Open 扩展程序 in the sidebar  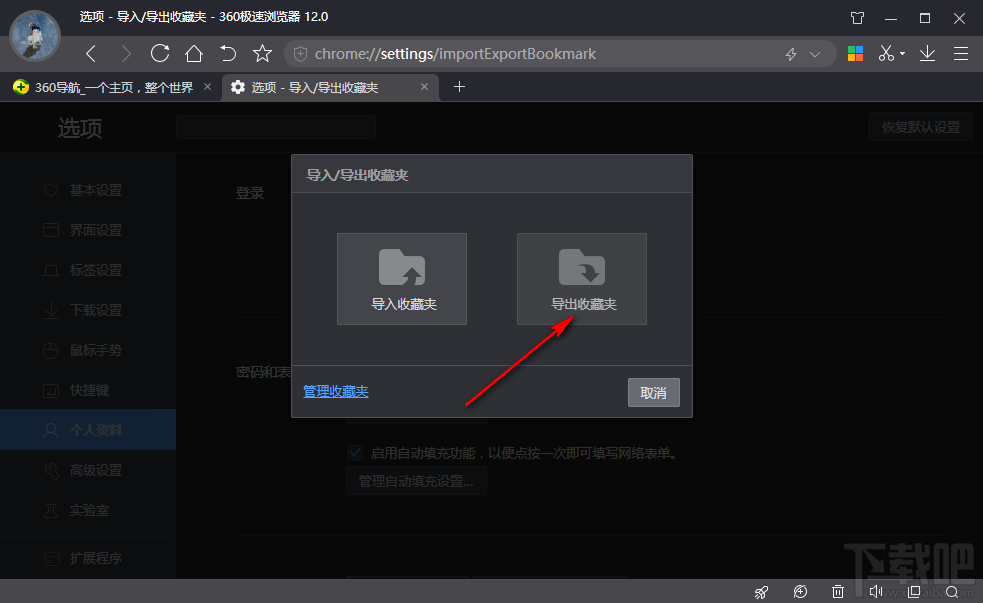click(x=88, y=558)
